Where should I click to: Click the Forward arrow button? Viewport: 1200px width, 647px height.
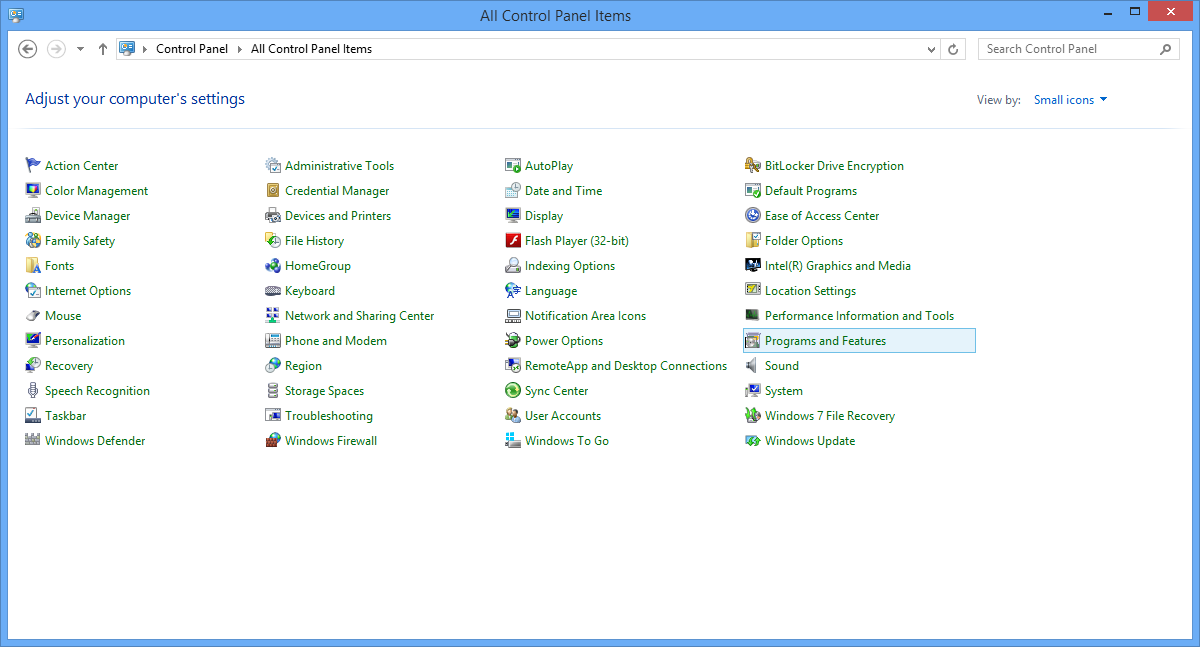tap(56, 49)
